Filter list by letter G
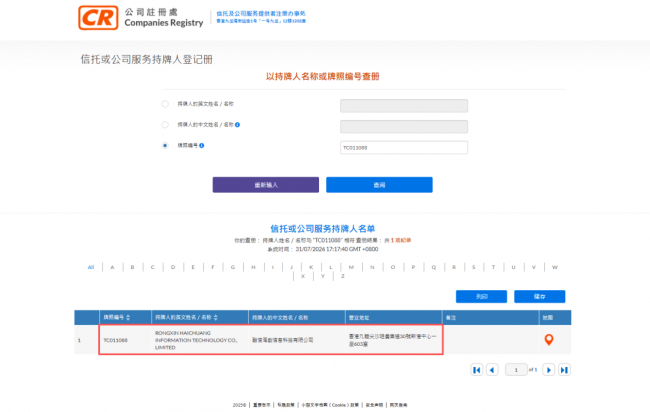The height and width of the screenshot is (412, 650). click(233, 267)
